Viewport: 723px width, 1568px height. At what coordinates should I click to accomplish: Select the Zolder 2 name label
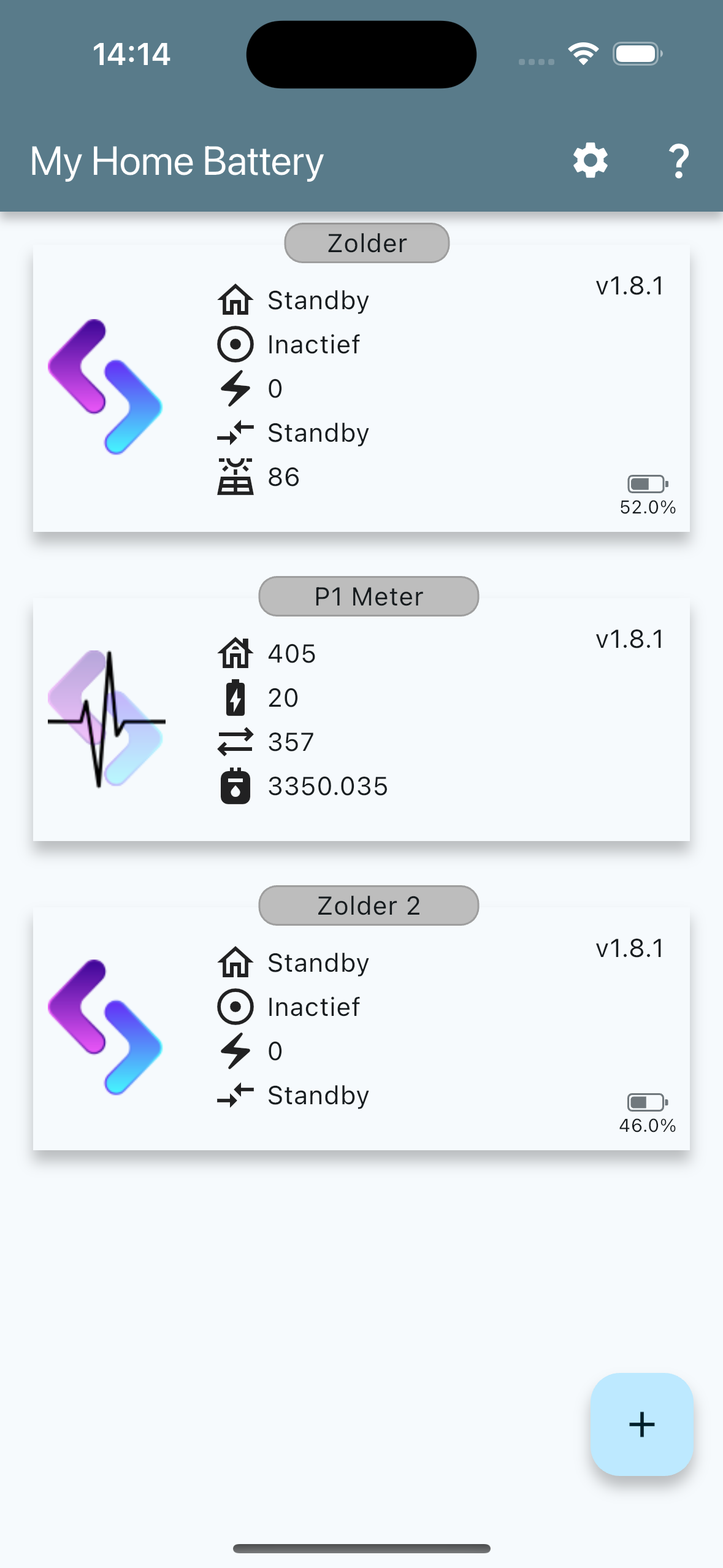[369, 905]
